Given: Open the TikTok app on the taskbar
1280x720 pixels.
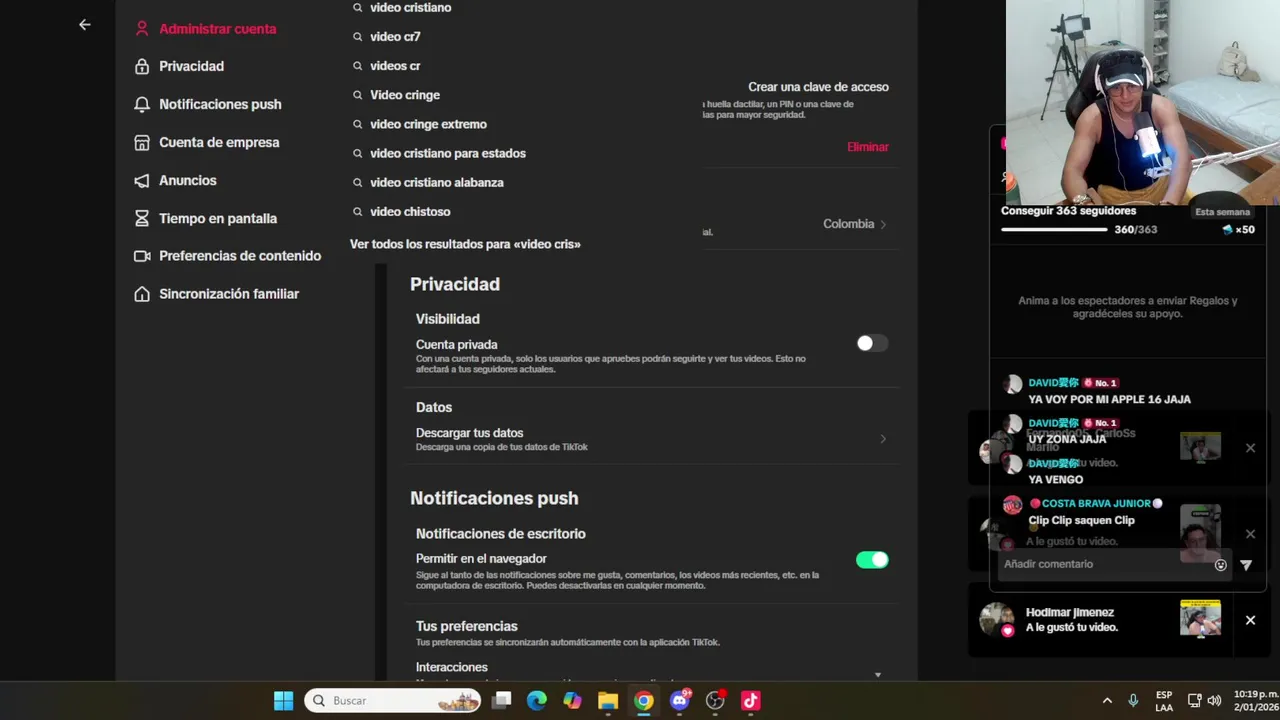Looking at the screenshot, I should click(751, 701).
